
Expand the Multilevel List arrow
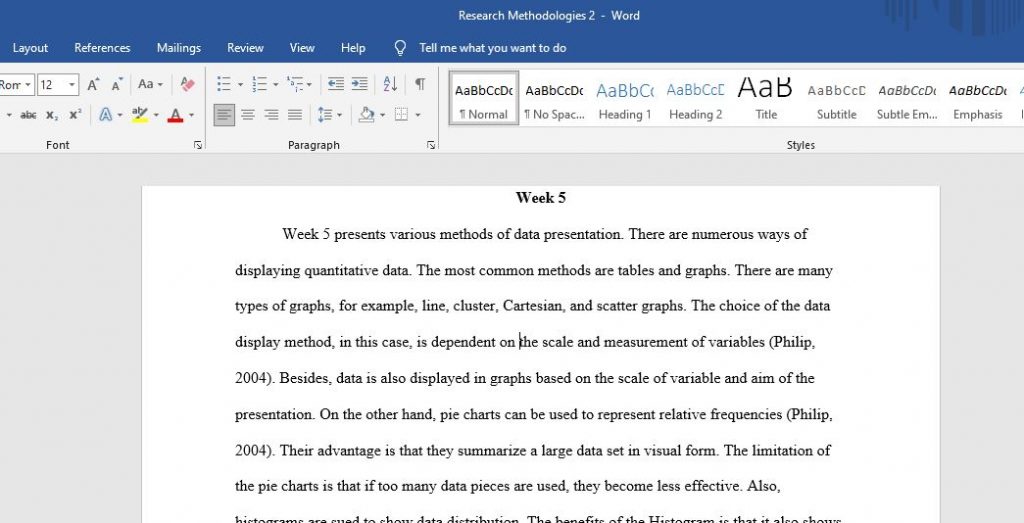310,85
